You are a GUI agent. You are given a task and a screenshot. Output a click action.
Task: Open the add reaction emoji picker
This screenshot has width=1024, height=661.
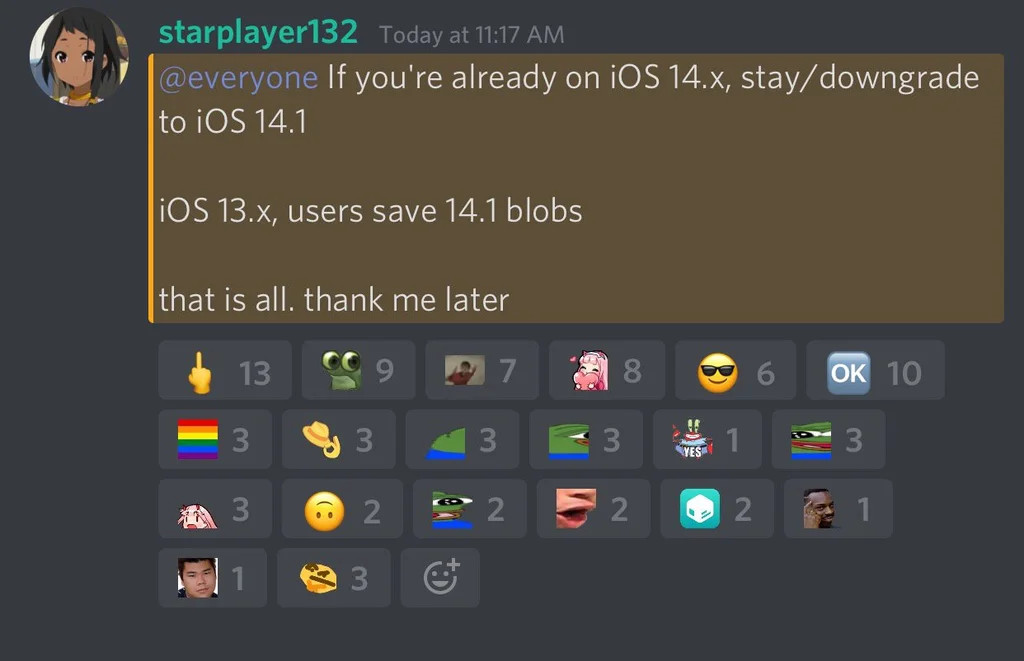tap(440, 578)
